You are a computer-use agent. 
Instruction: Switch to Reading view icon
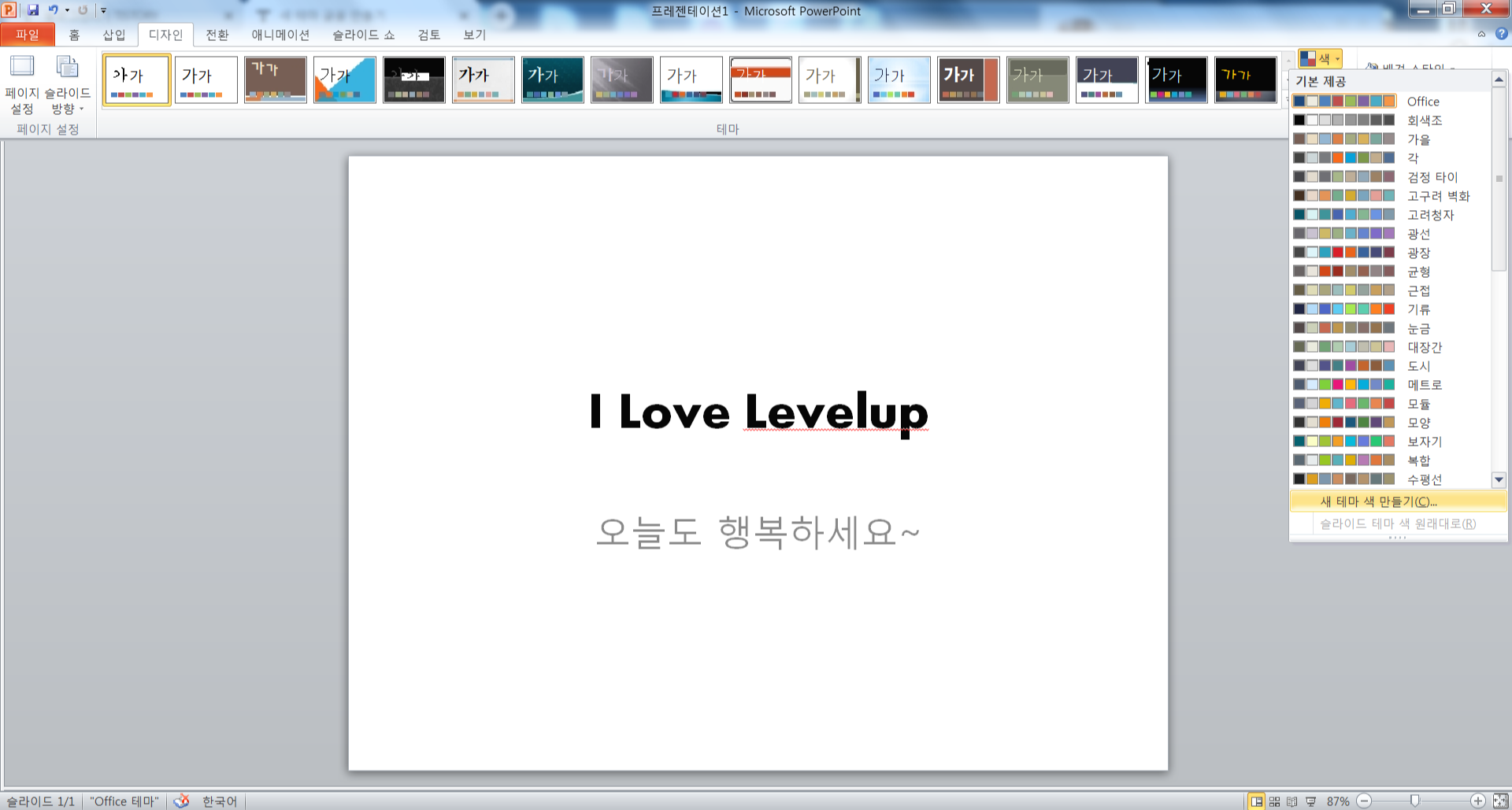coord(1291,801)
